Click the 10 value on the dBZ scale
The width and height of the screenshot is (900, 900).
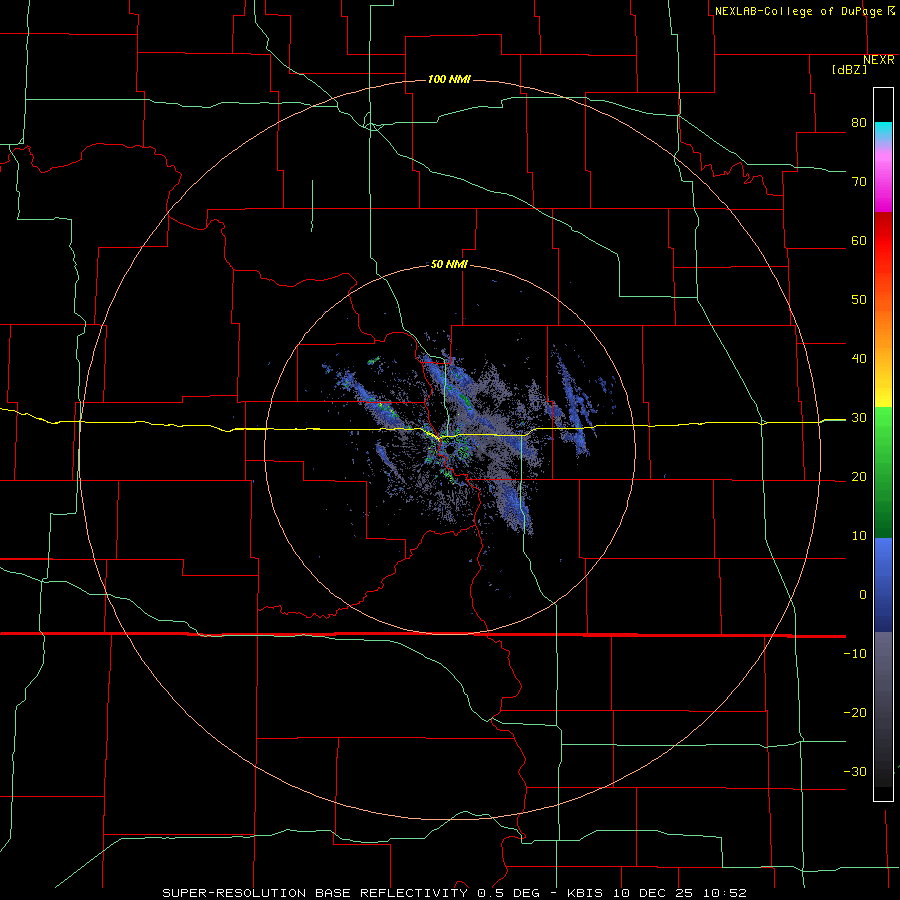point(859,536)
